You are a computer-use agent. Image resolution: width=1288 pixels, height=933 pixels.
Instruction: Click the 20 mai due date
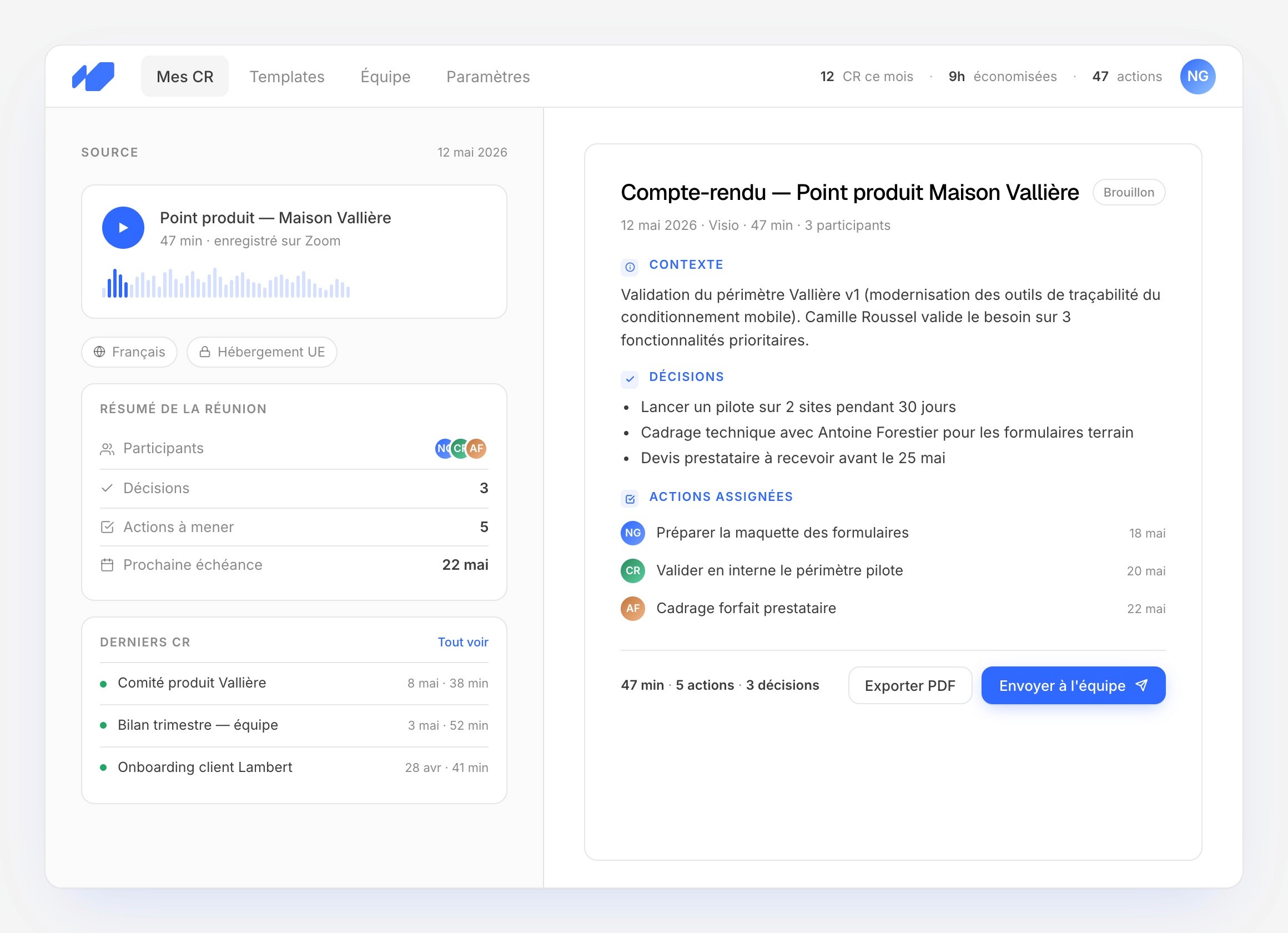tap(1145, 571)
